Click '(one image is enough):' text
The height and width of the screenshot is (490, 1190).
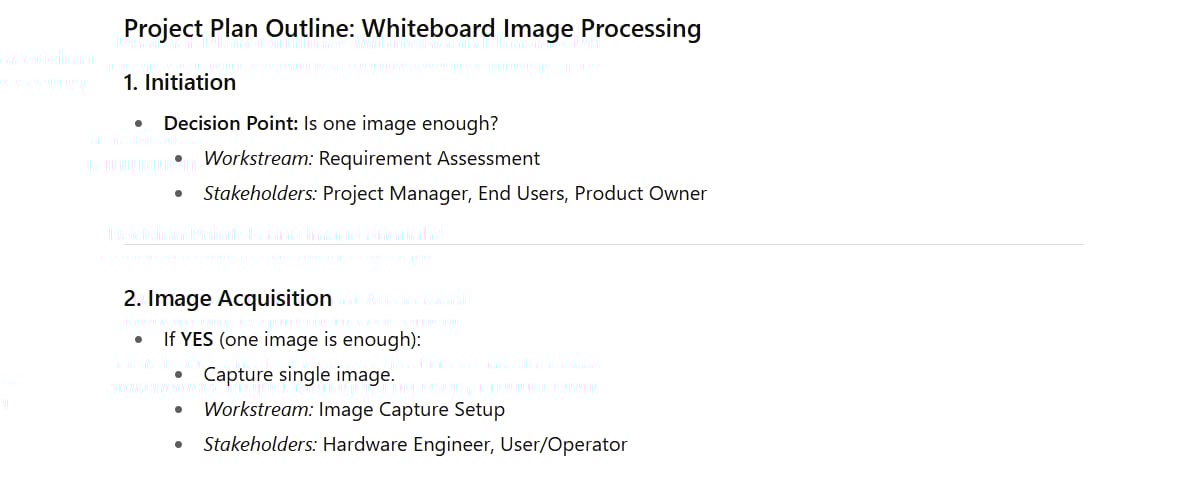tap(320, 339)
